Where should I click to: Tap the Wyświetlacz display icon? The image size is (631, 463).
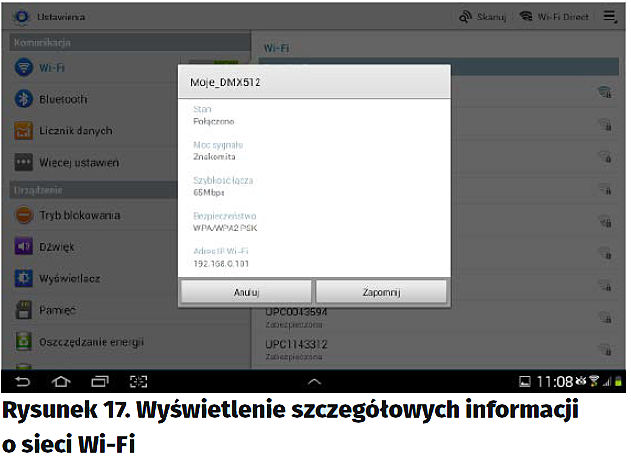point(23,277)
